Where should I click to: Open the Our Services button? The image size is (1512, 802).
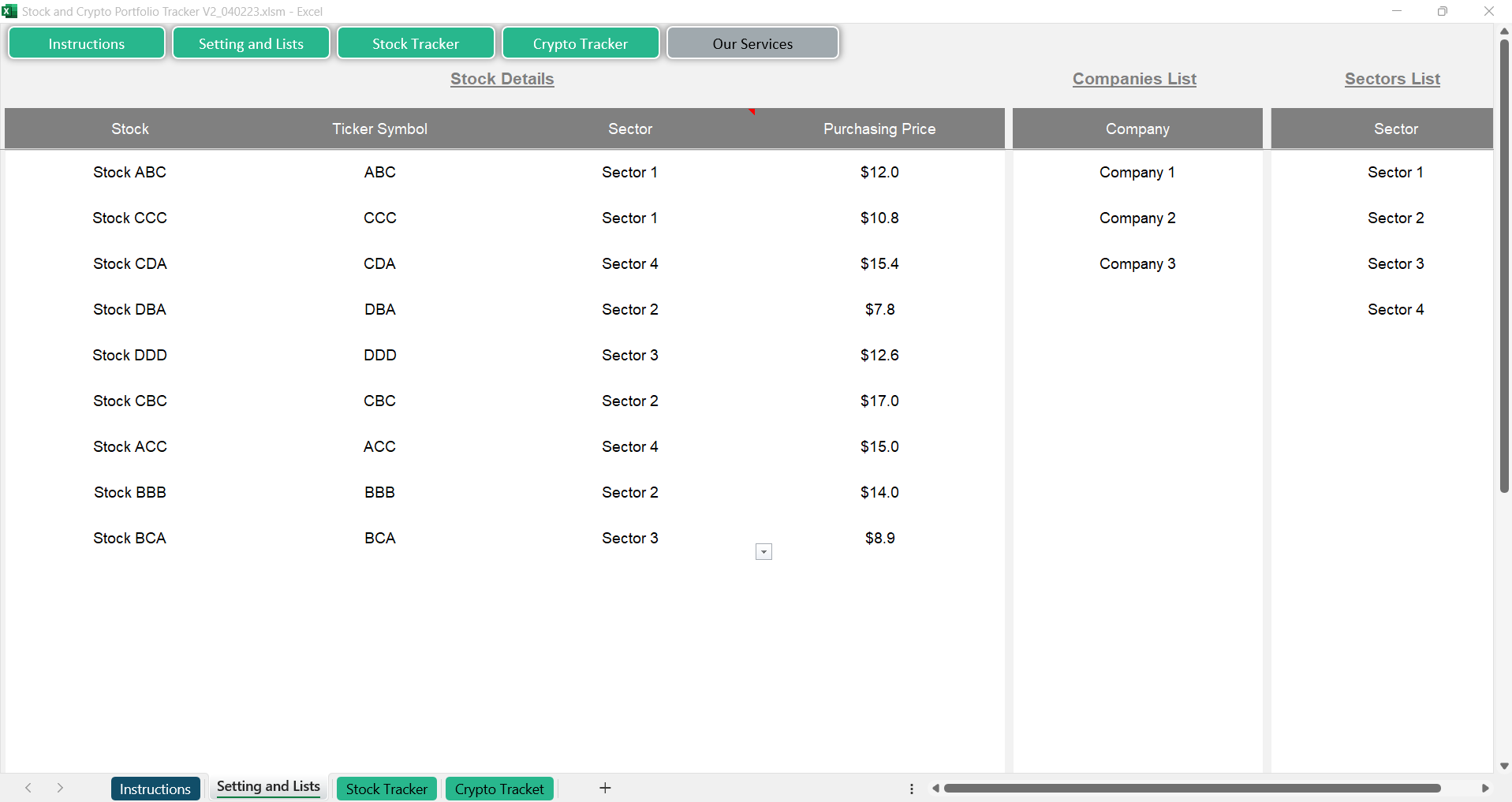[752, 43]
